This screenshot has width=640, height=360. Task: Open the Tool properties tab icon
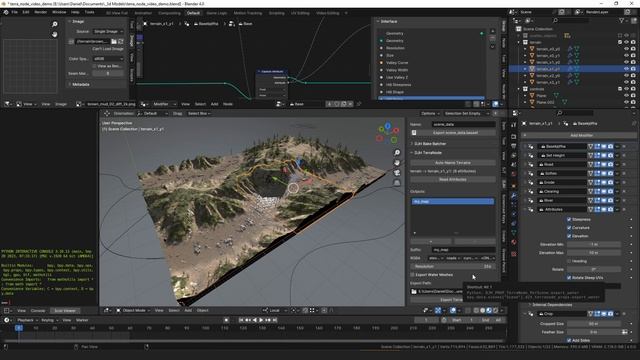pyautogui.click(x=513, y=125)
